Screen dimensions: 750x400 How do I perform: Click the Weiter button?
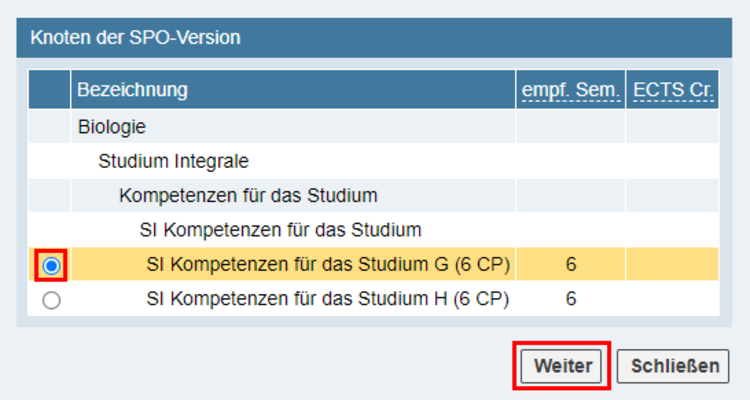tap(561, 366)
